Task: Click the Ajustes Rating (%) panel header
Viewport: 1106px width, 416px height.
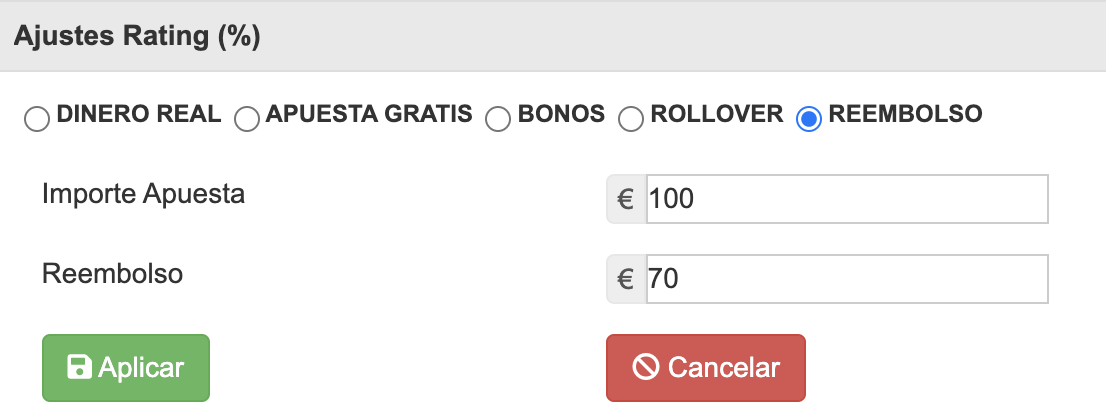Action: [x=137, y=37]
